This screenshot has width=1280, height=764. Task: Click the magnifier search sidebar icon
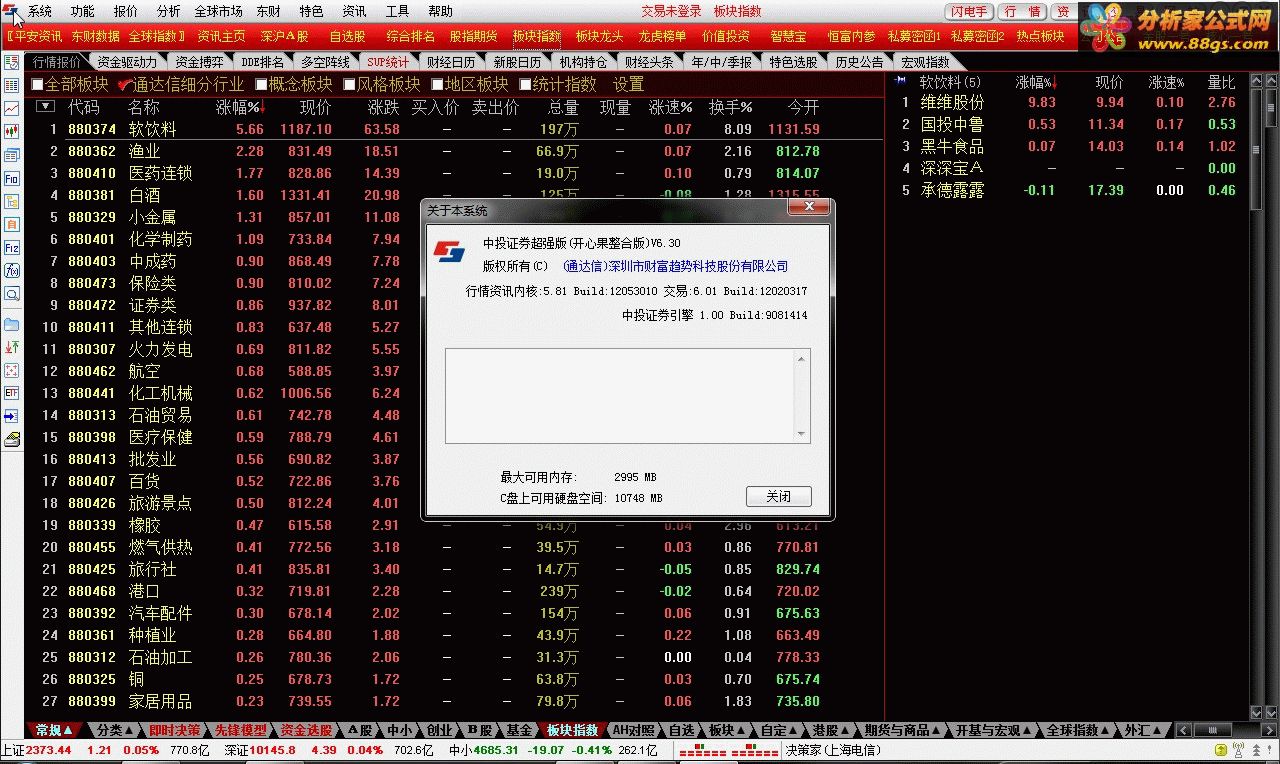coord(12,294)
